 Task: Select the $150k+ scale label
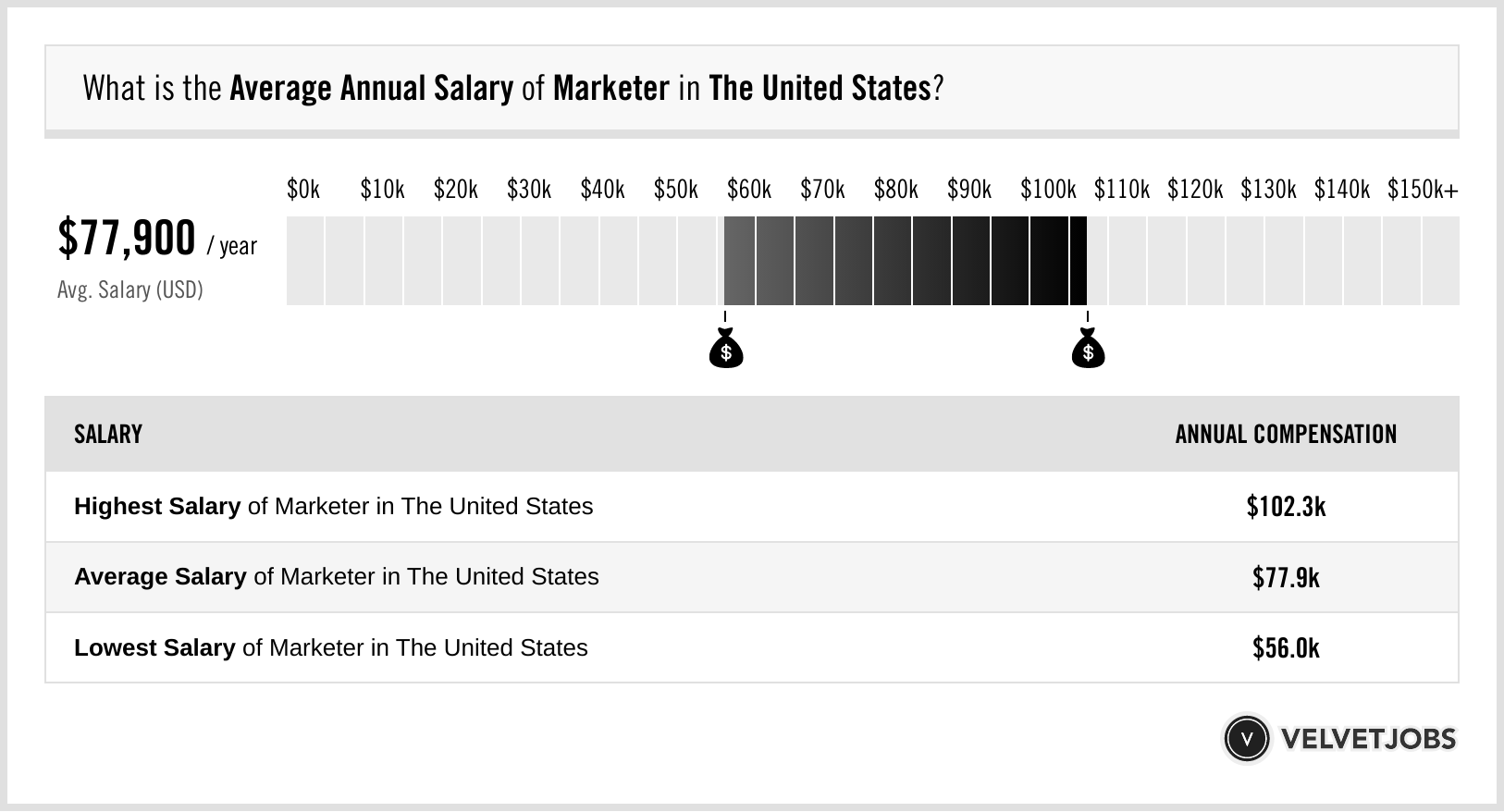pos(1423,190)
